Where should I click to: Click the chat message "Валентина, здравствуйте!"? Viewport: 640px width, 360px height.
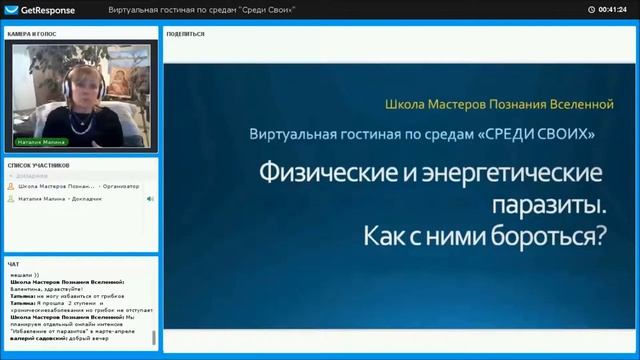click(x=47, y=289)
